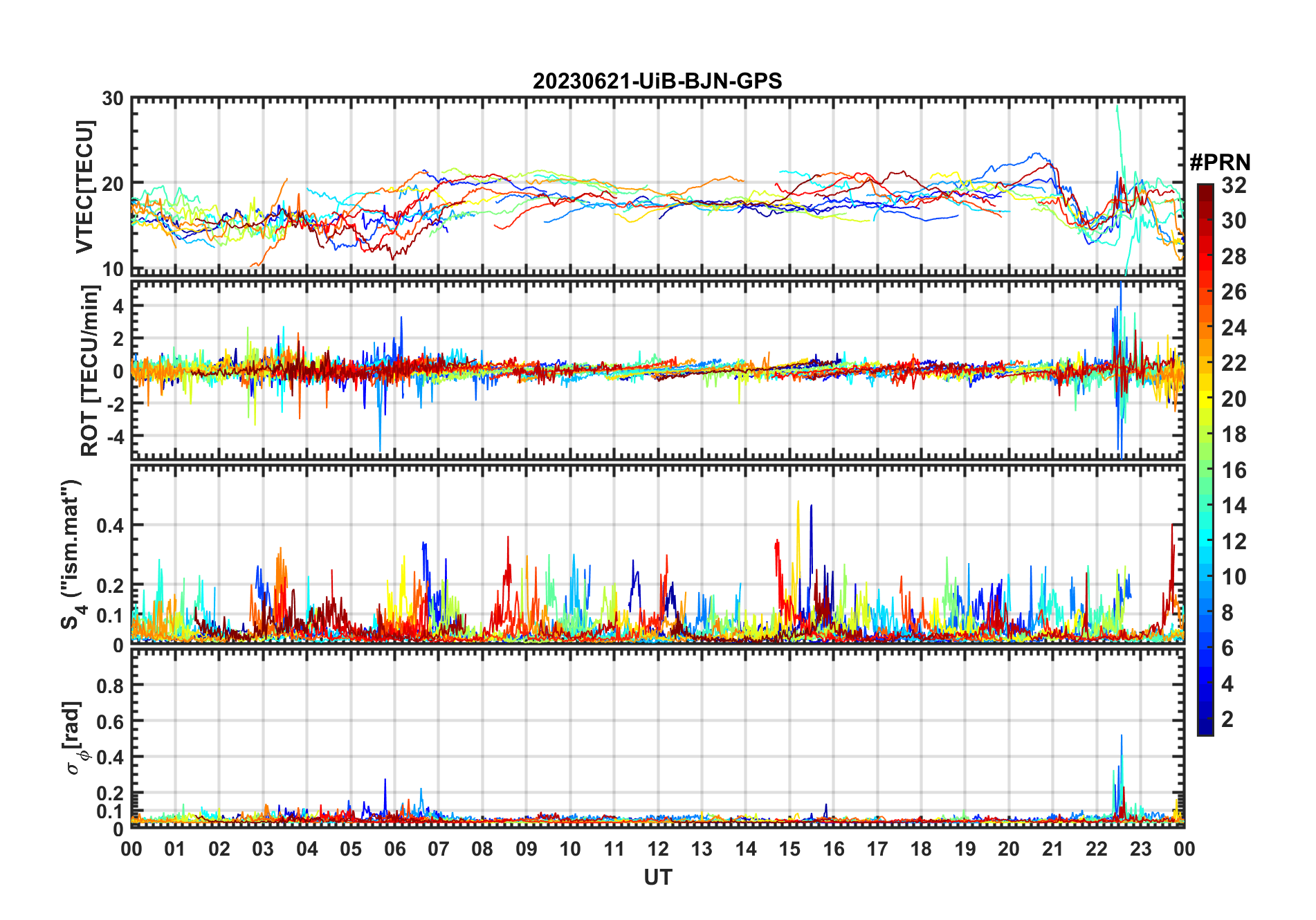The width and height of the screenshot is (1316, 920).
Task: Select the 12 hour tick on UT axis
Action: [657, 849]
